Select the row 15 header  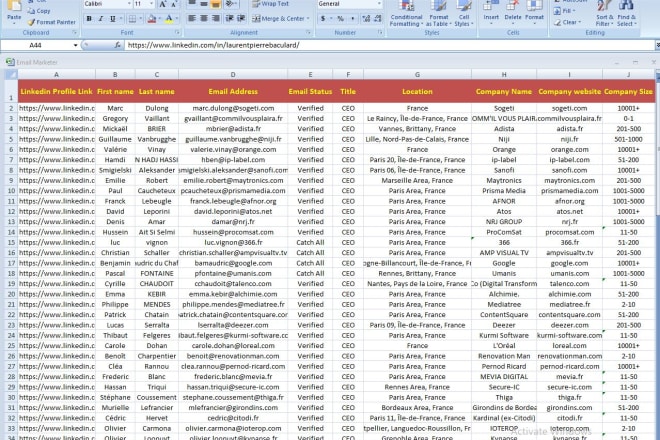(x=11, y=243)
